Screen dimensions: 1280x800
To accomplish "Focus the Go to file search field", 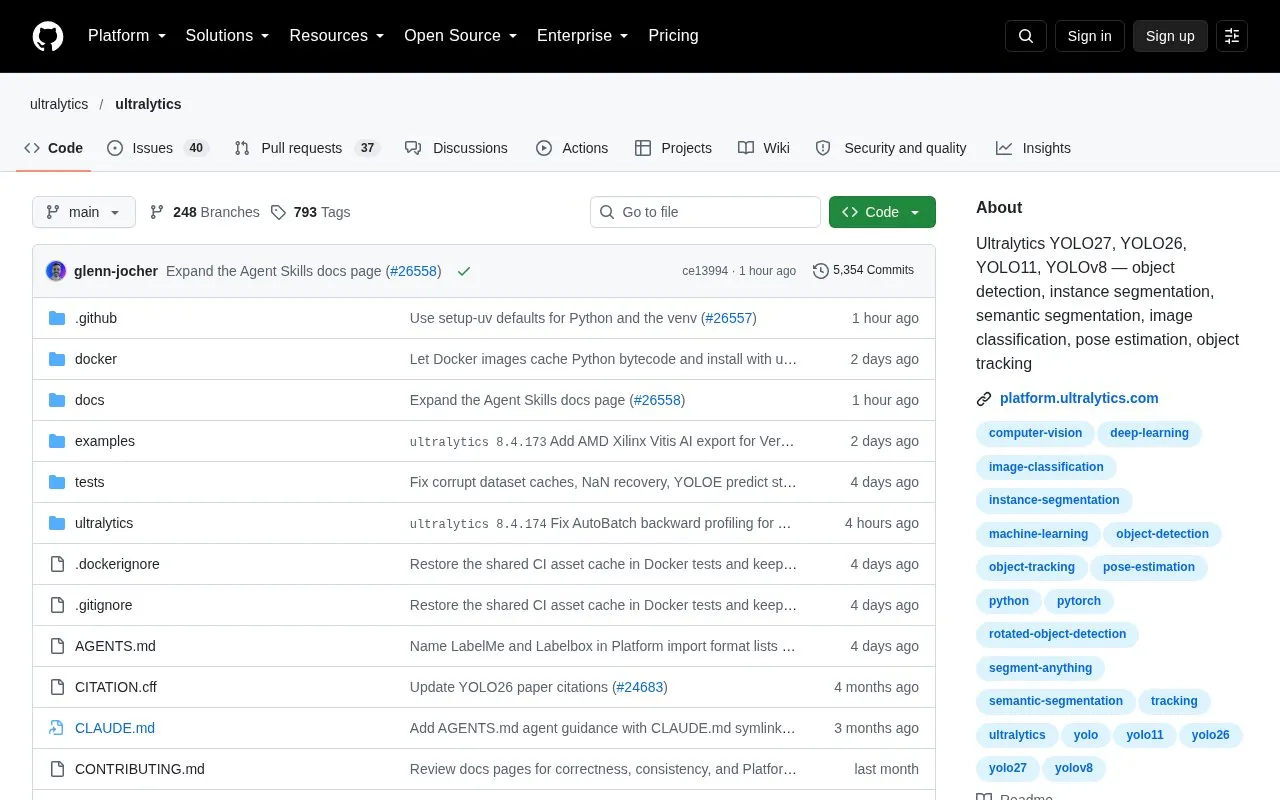I will 705,212.
